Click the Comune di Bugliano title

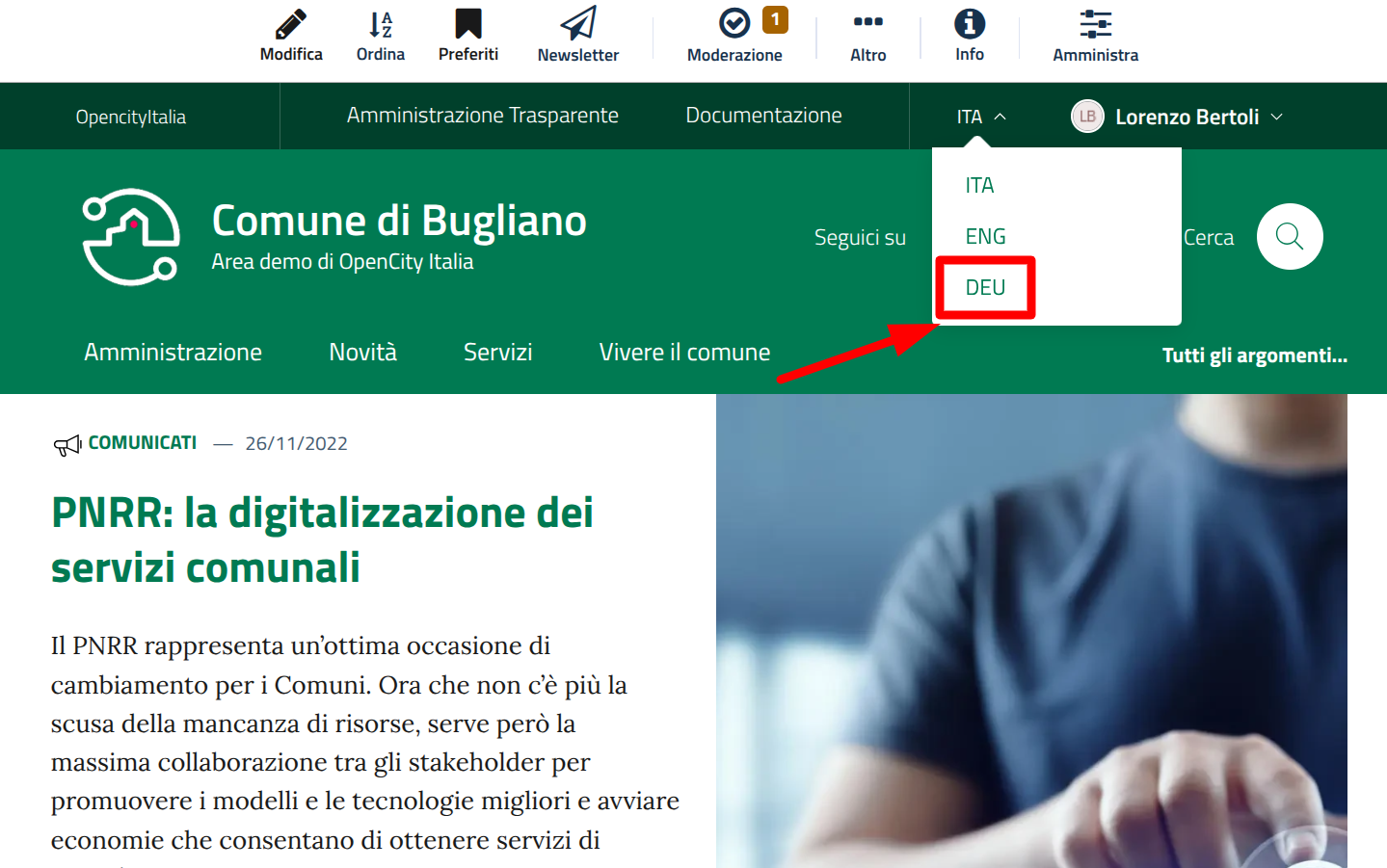(x=399, y=221)
